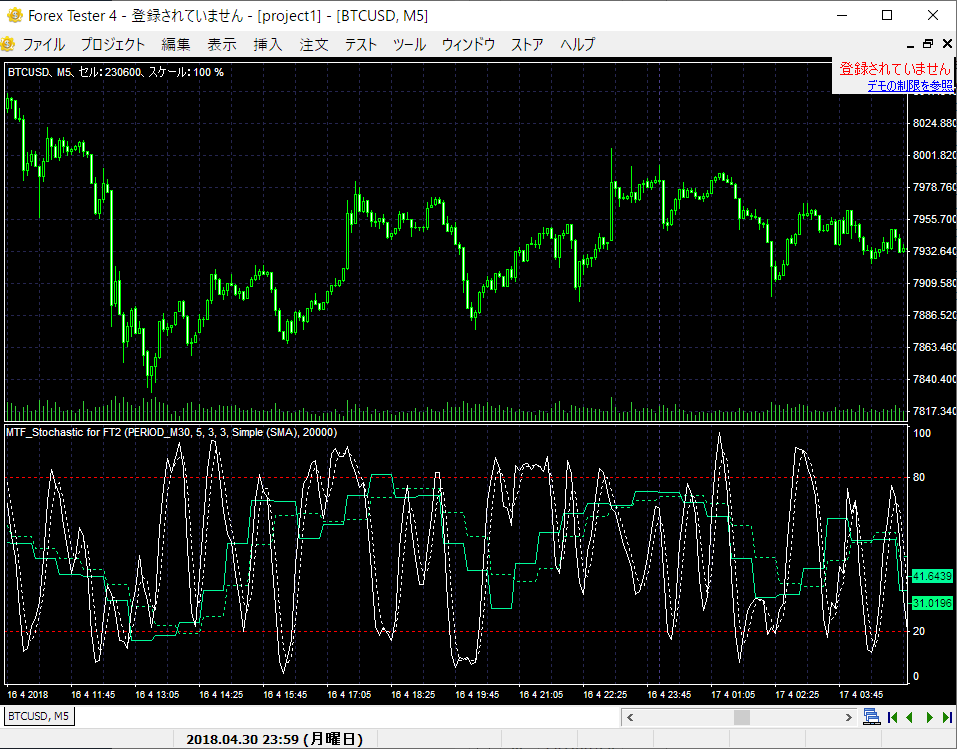Click the 41.6439 stochastic value label
The image size is (957, 749).
[931, 576]
